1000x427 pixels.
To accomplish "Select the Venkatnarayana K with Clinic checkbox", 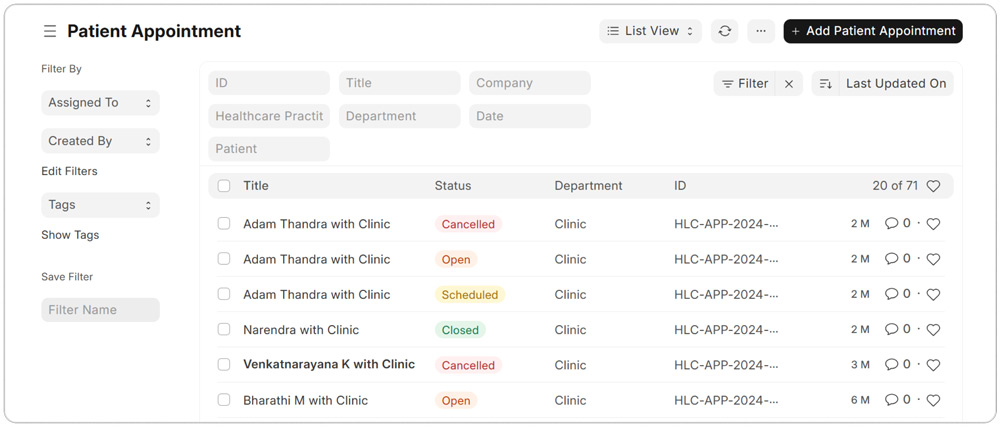I will [x=224, y=365].
